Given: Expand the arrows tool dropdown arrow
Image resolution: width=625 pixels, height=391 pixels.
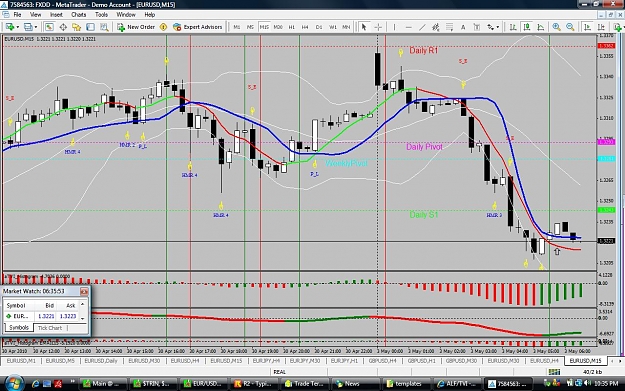Looking at the screenshot, I should point(497,27).
